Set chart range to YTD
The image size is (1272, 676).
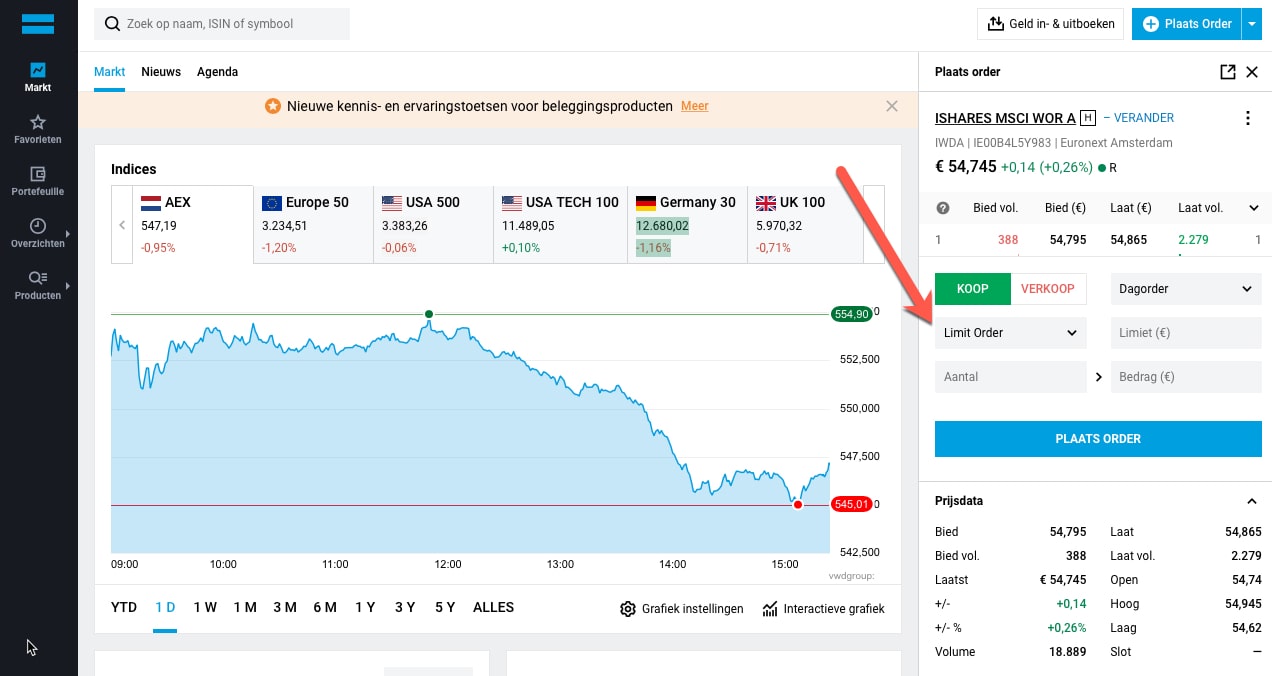124,607
